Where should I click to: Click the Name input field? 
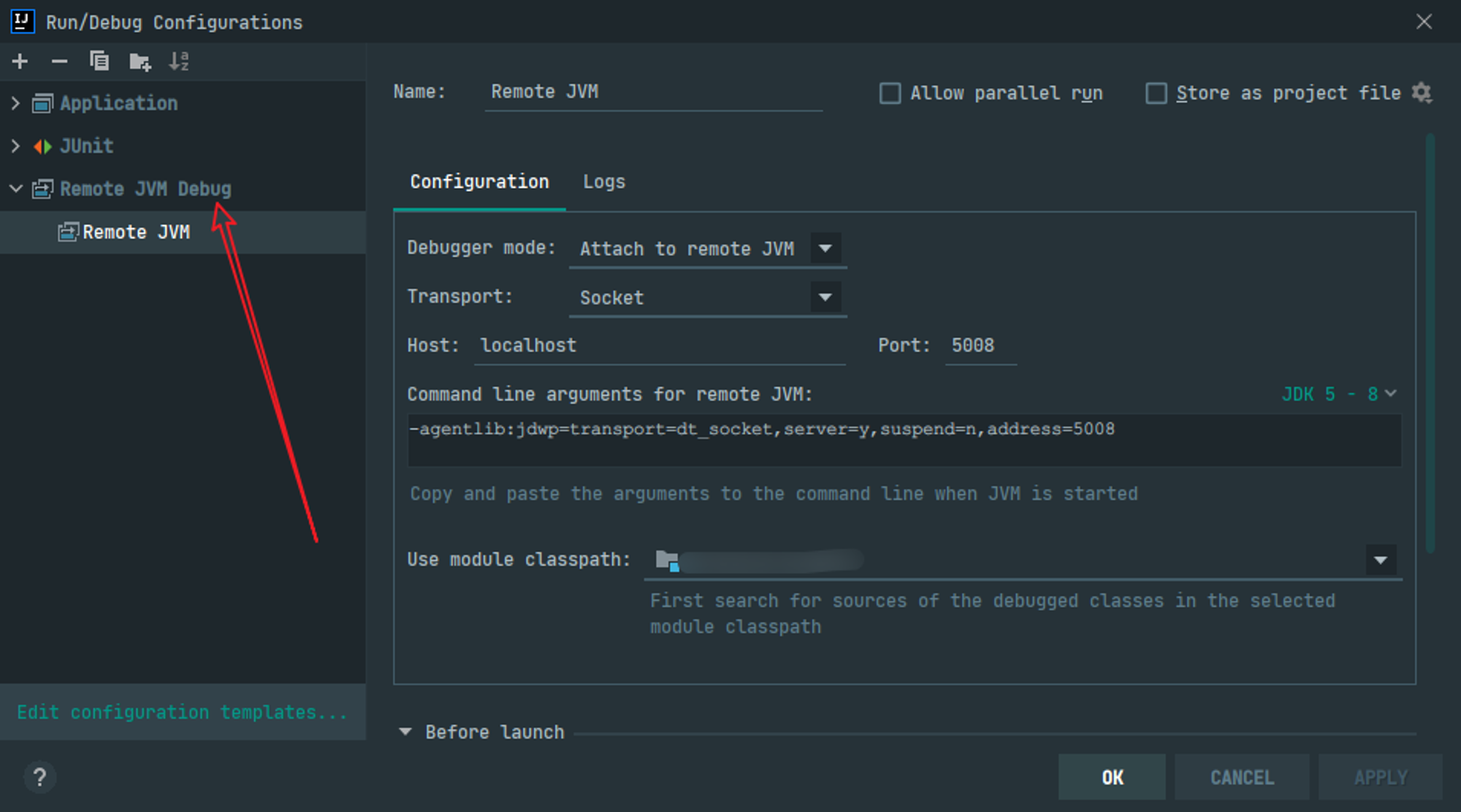point(654,93)
